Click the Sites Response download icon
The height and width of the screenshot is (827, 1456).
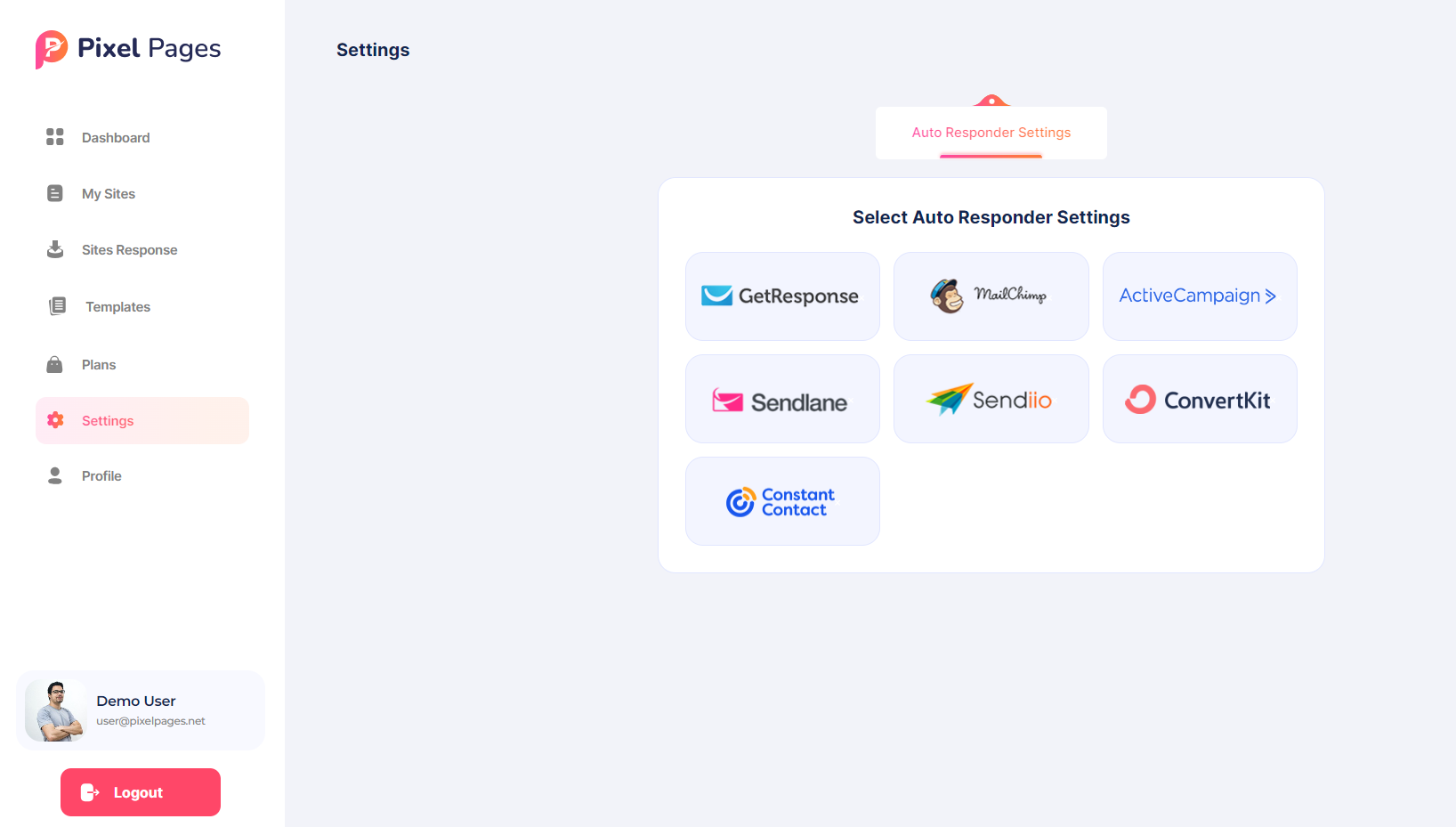click(55, 249)
